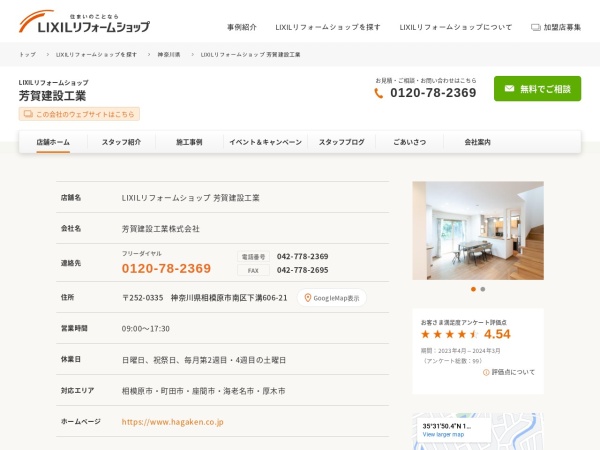Click the LIXIL リフォームショップ logo

[x=84, y=22]
